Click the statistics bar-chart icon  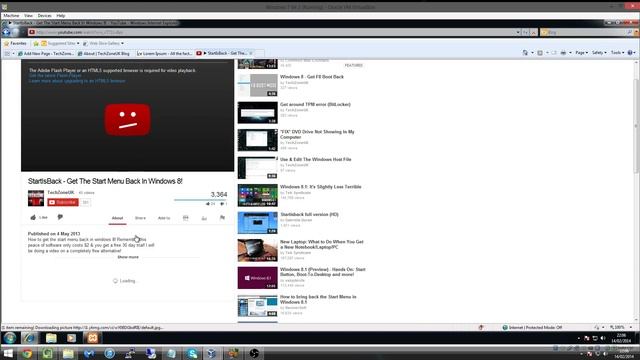coord(204,218)
